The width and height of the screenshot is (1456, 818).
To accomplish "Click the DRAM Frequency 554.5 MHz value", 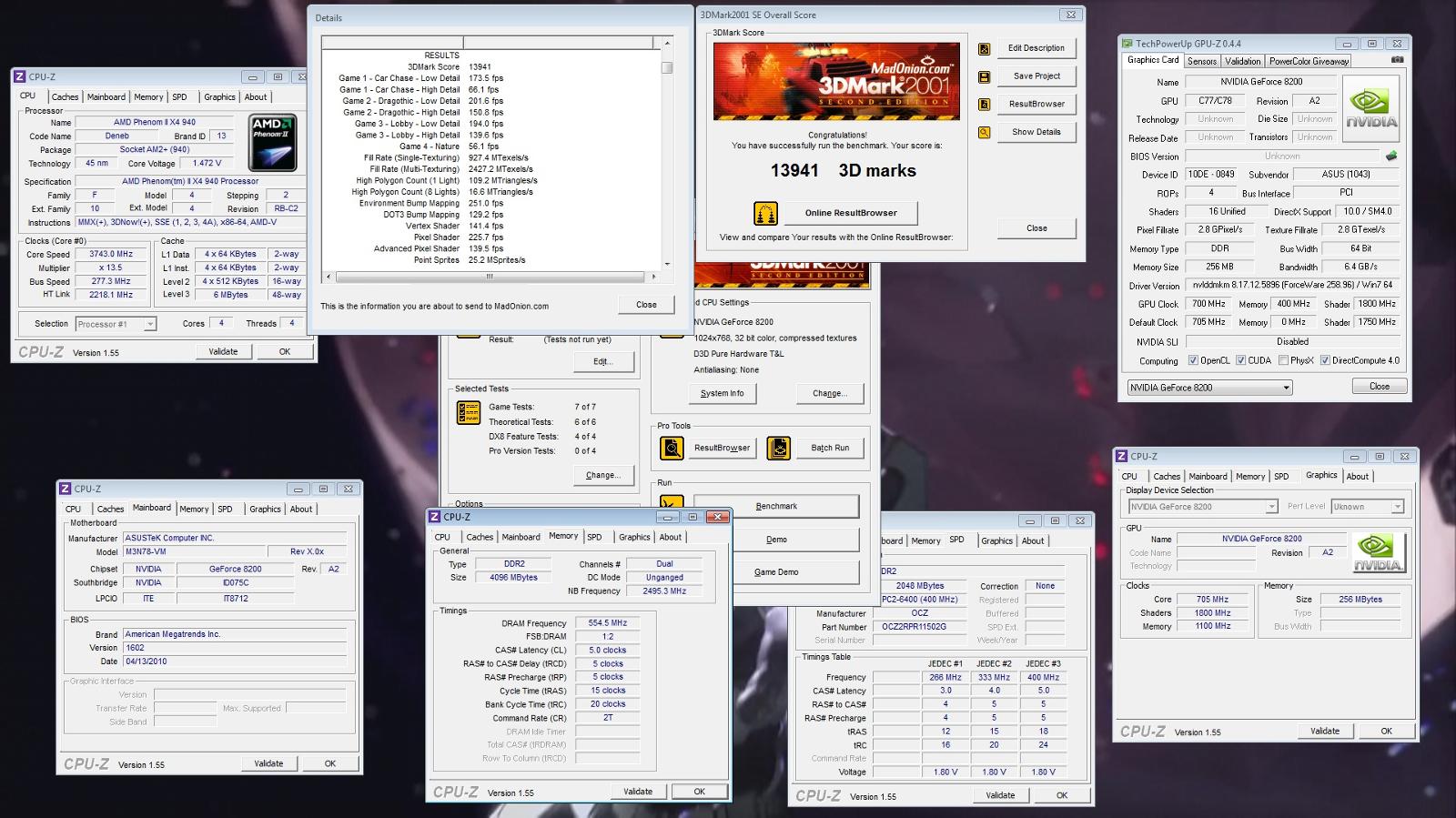I will (607, 623).
